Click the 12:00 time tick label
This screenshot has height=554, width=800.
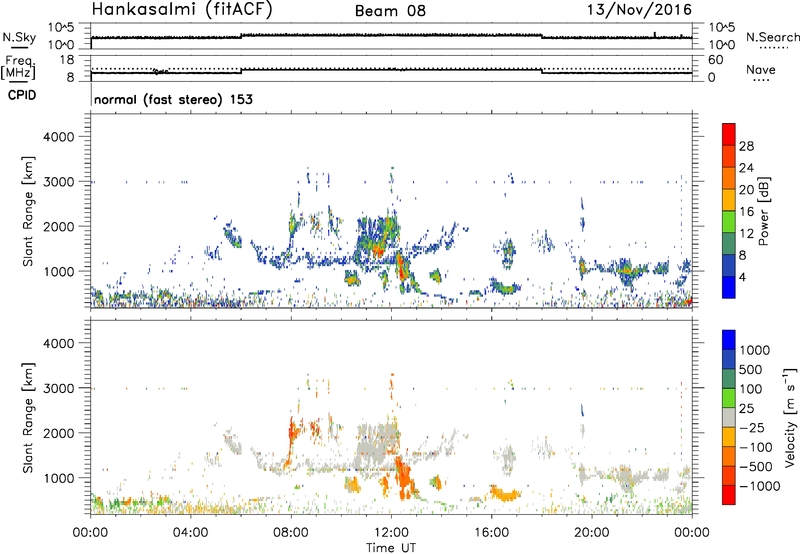(391, 533)
